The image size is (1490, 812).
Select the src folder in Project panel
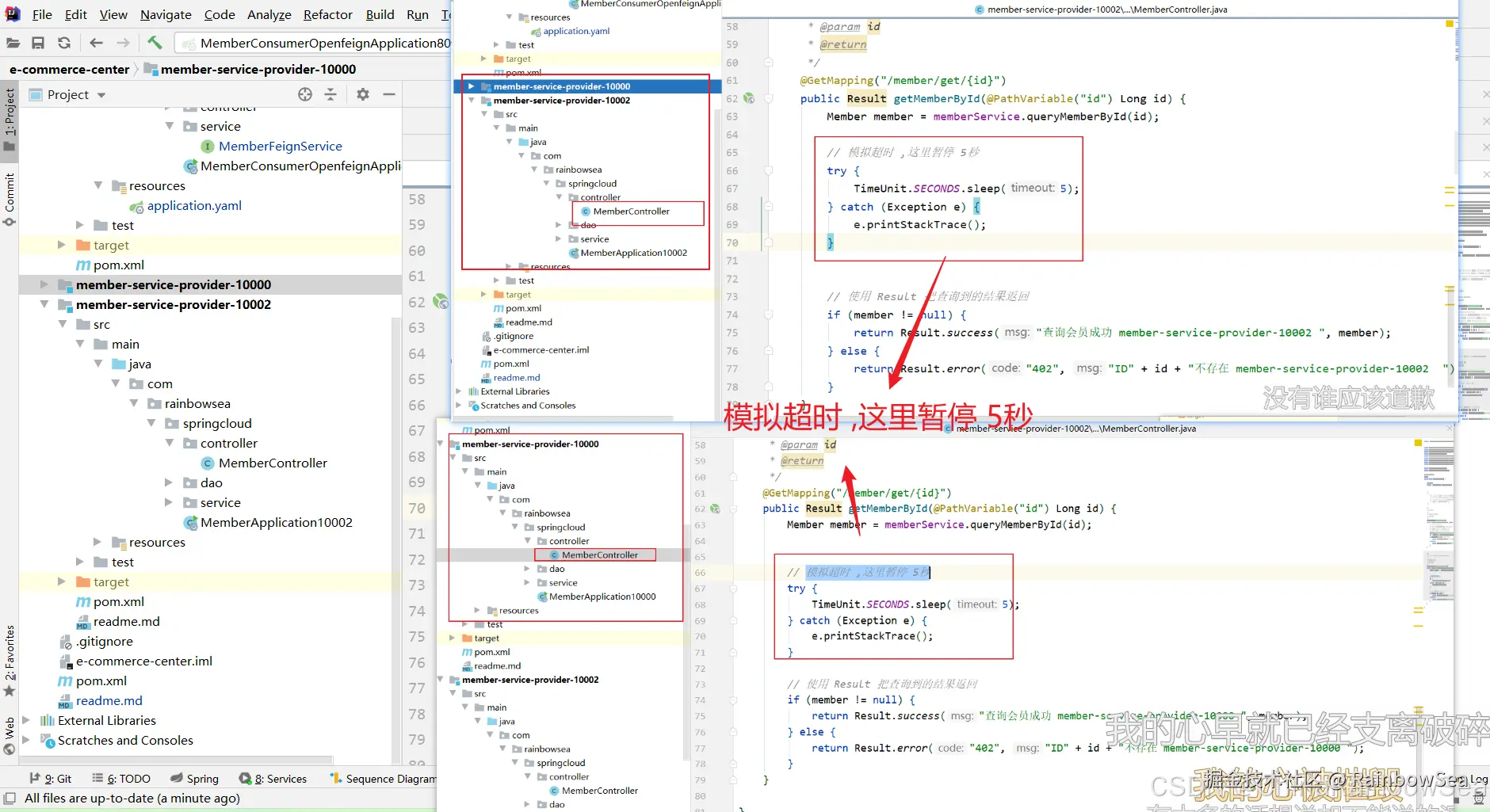[101, 324]
